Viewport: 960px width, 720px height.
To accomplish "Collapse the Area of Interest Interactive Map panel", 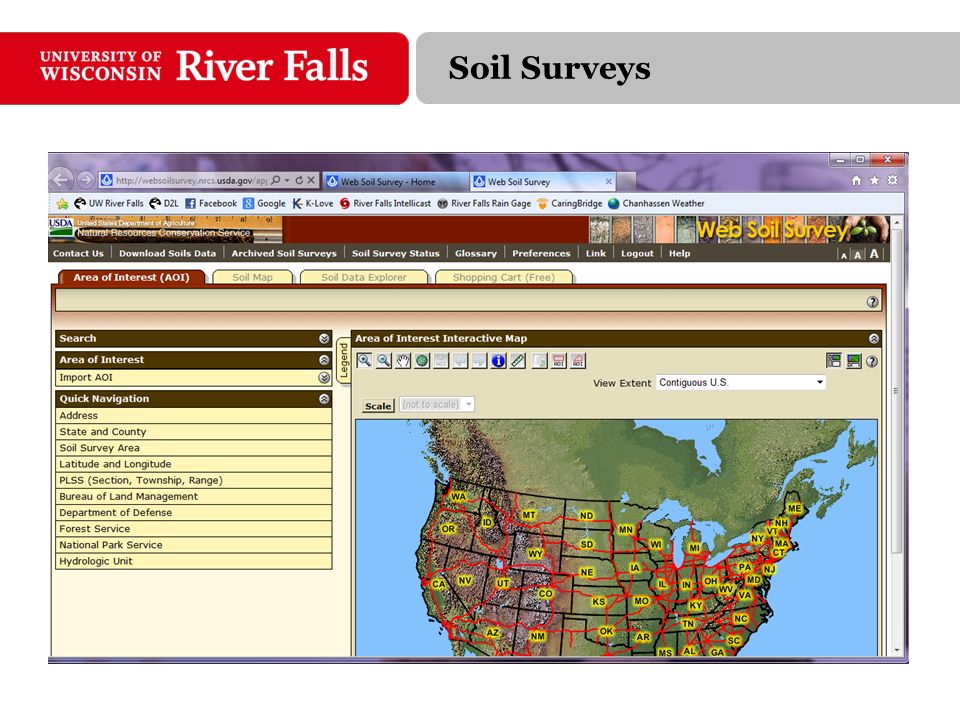I will [874, 339].
